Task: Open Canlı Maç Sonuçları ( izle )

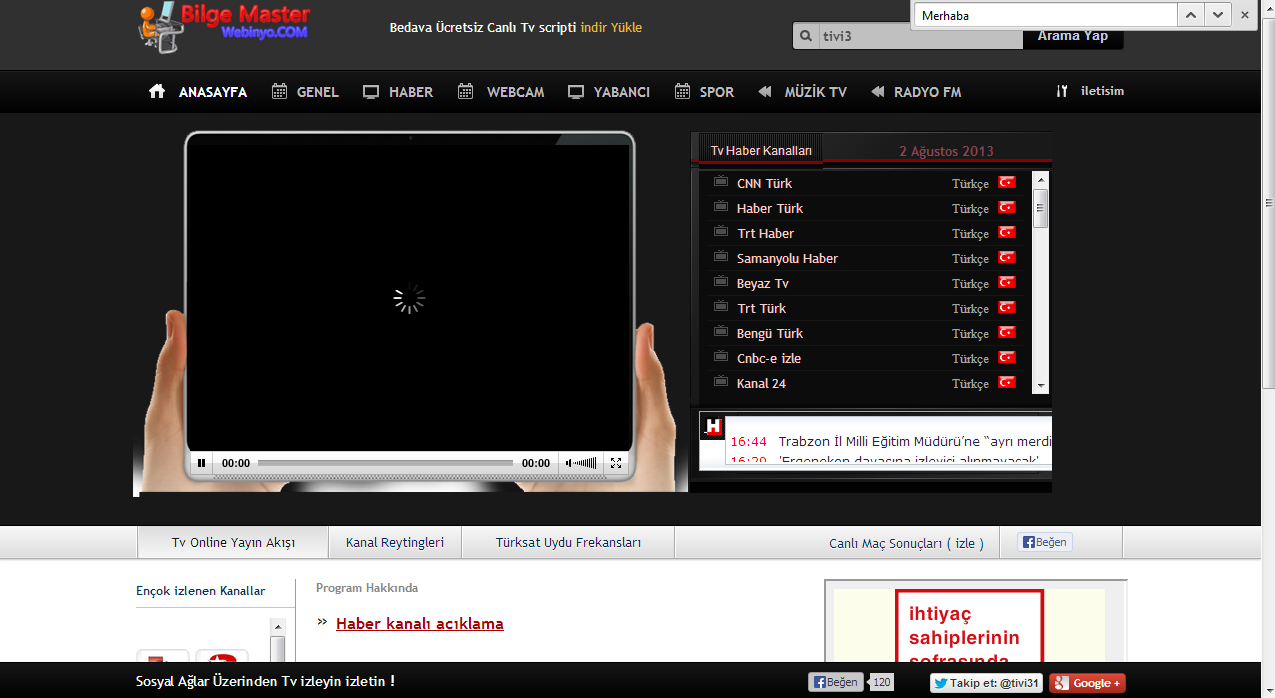Action: pyautogui.click(x=906, y=543)
